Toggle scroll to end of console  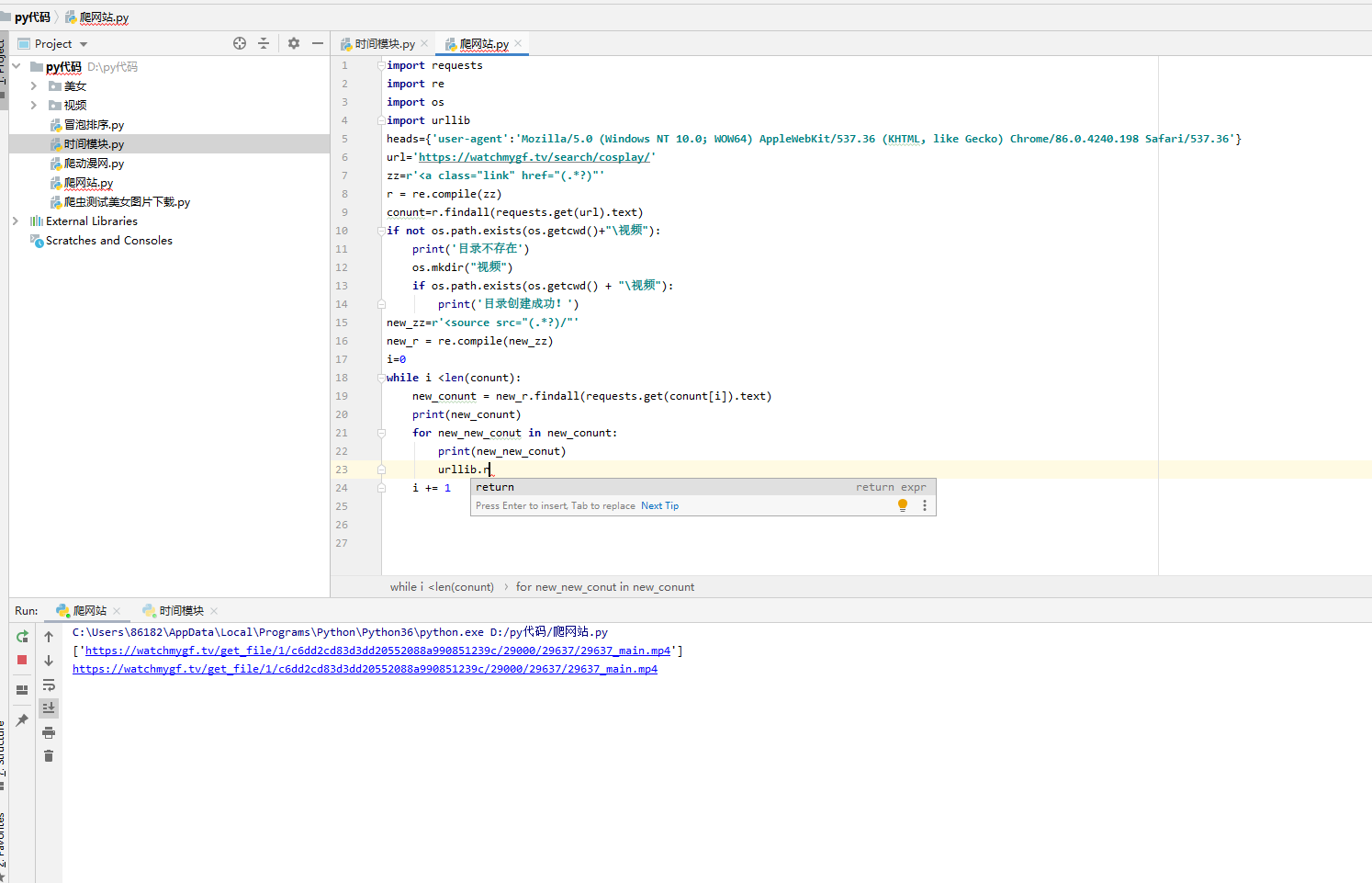(x=49, y=708)
